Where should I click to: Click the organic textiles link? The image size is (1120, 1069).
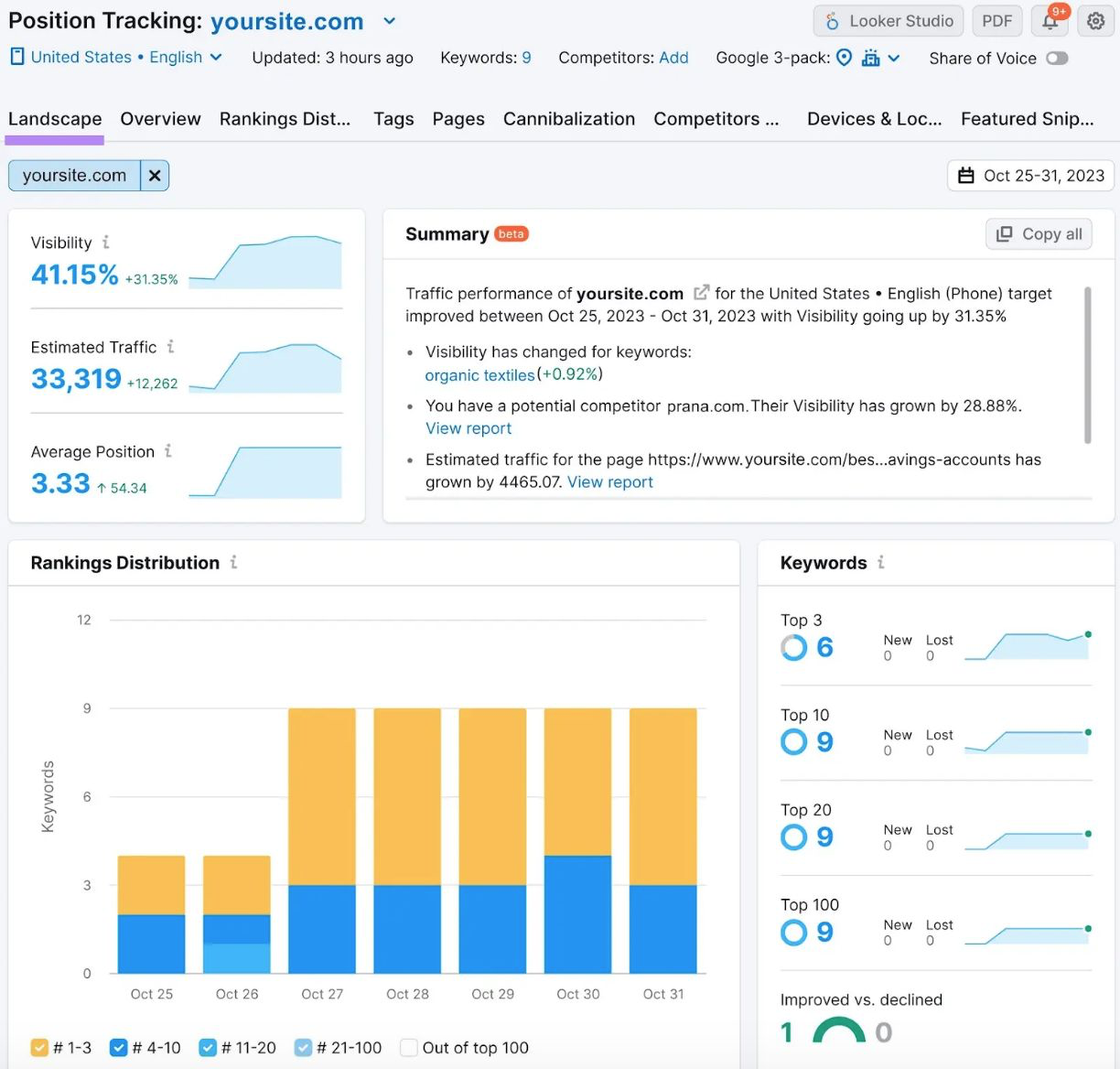pyautogui.click(x=479, y=375)
